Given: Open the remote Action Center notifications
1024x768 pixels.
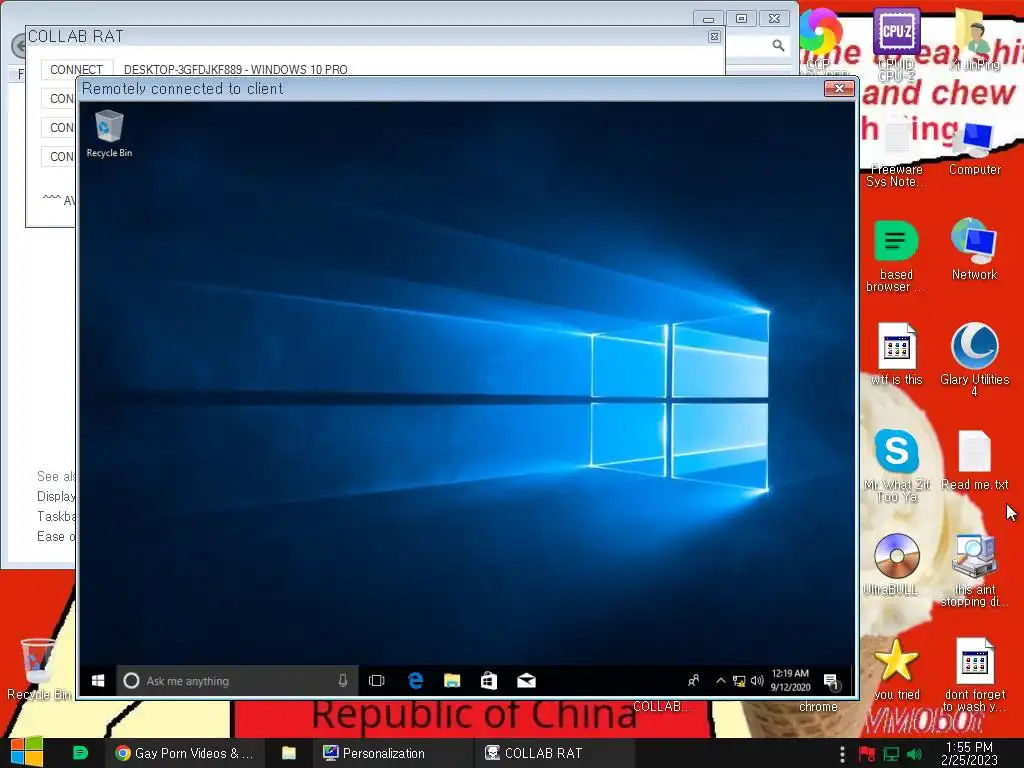Looking at the screenshot, I should coord(831,682).
